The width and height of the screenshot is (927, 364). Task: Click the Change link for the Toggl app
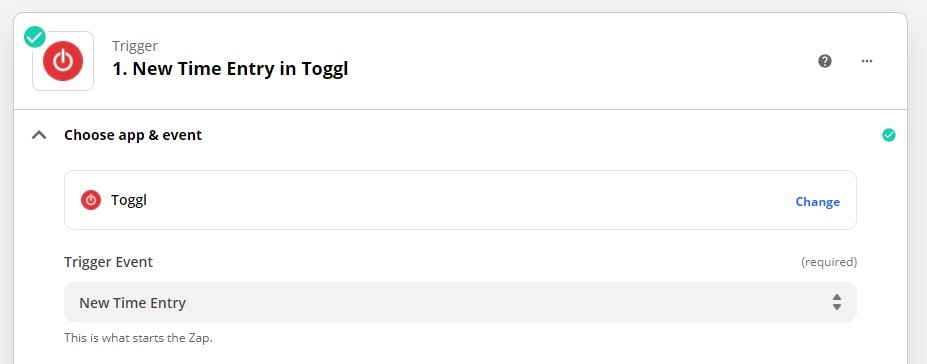(x=818, y=202)
